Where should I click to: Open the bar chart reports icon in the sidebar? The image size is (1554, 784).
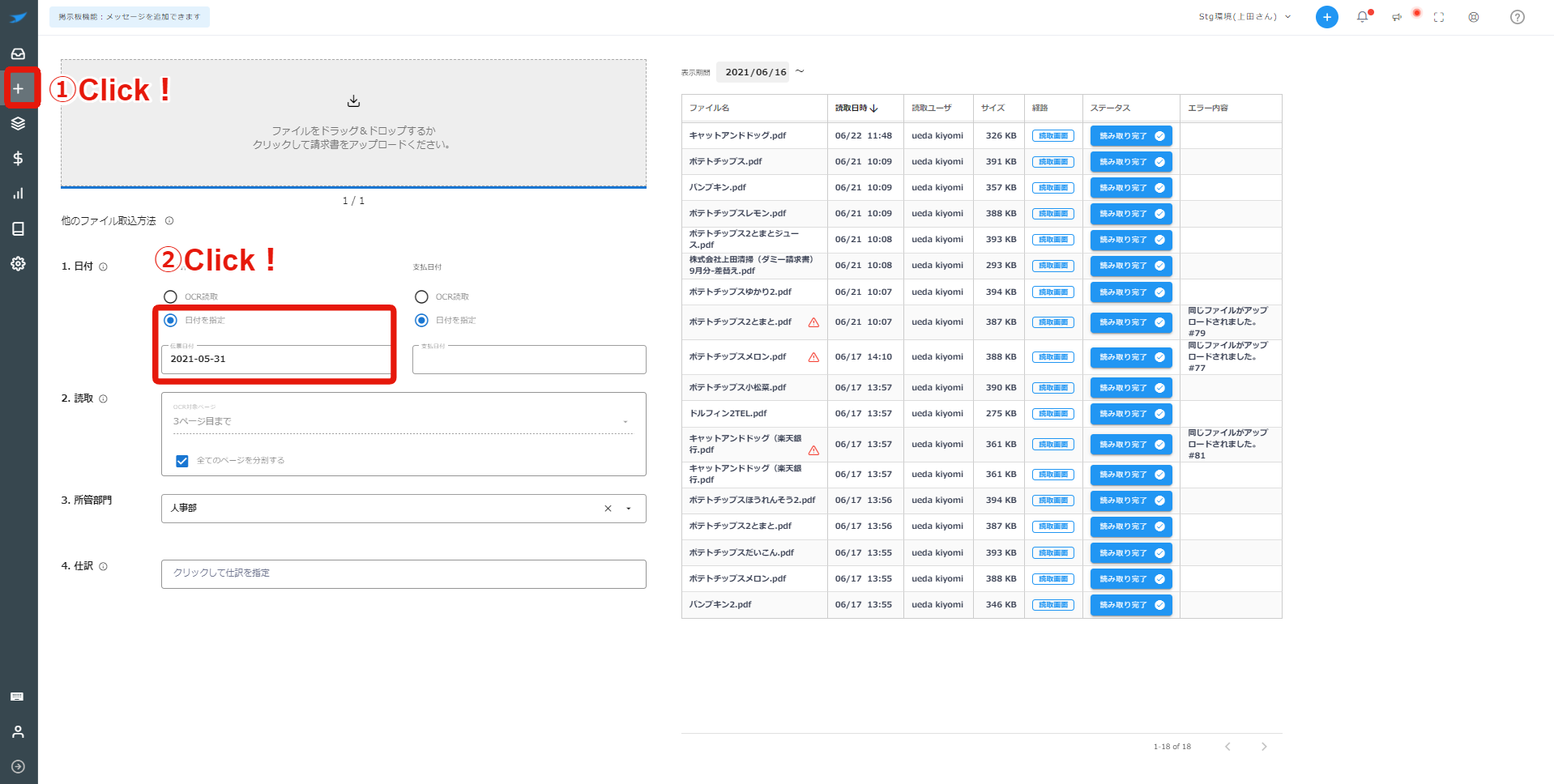point(18,194)
